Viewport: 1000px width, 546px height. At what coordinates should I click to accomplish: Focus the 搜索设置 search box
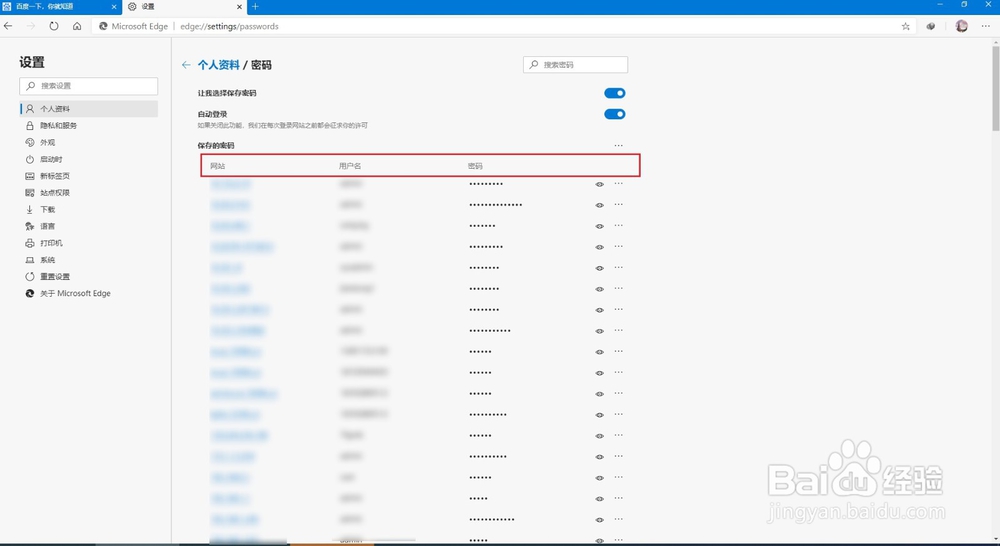(89, 85)
